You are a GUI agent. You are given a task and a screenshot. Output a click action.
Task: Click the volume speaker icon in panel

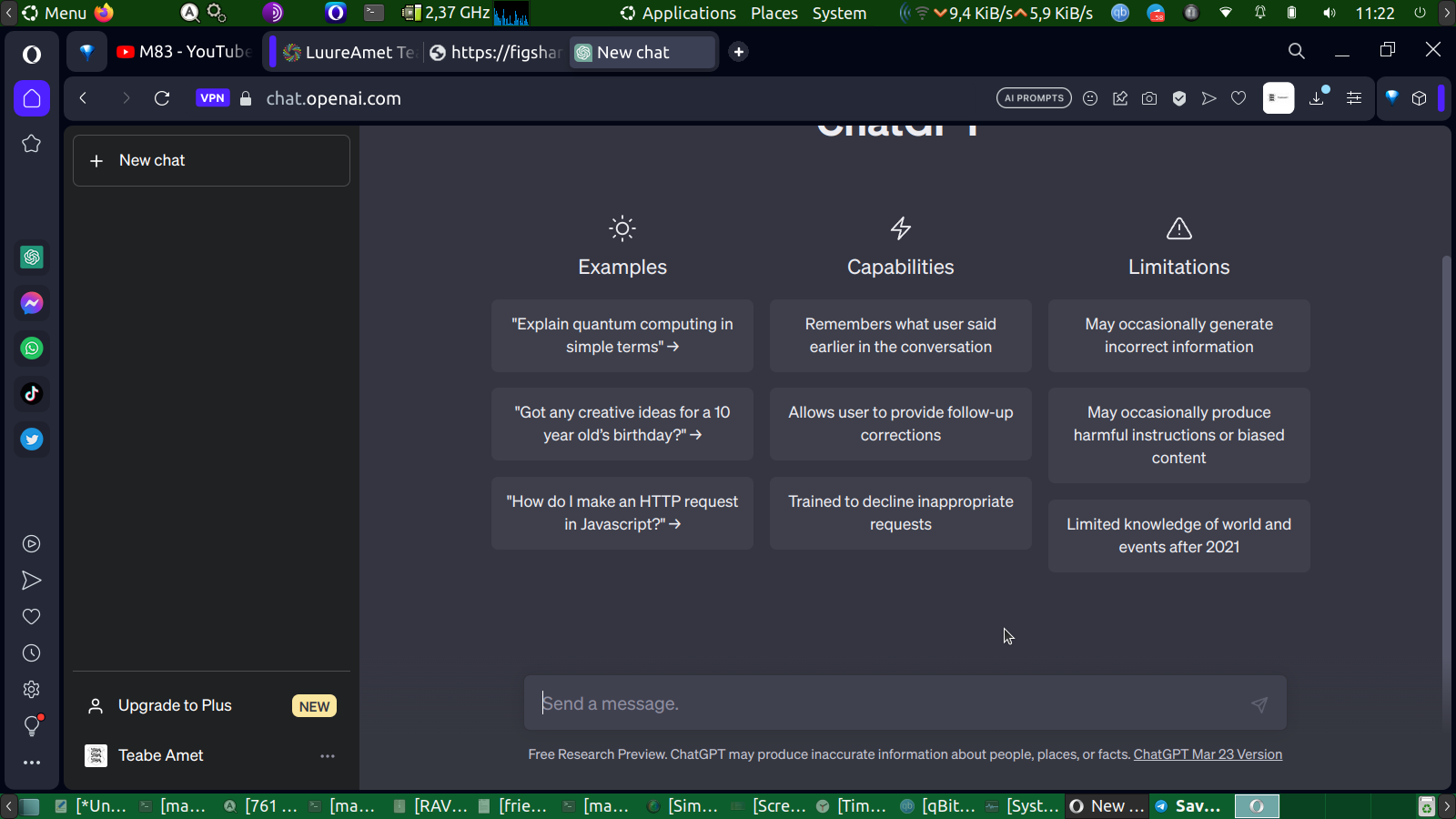(1330, 13)
